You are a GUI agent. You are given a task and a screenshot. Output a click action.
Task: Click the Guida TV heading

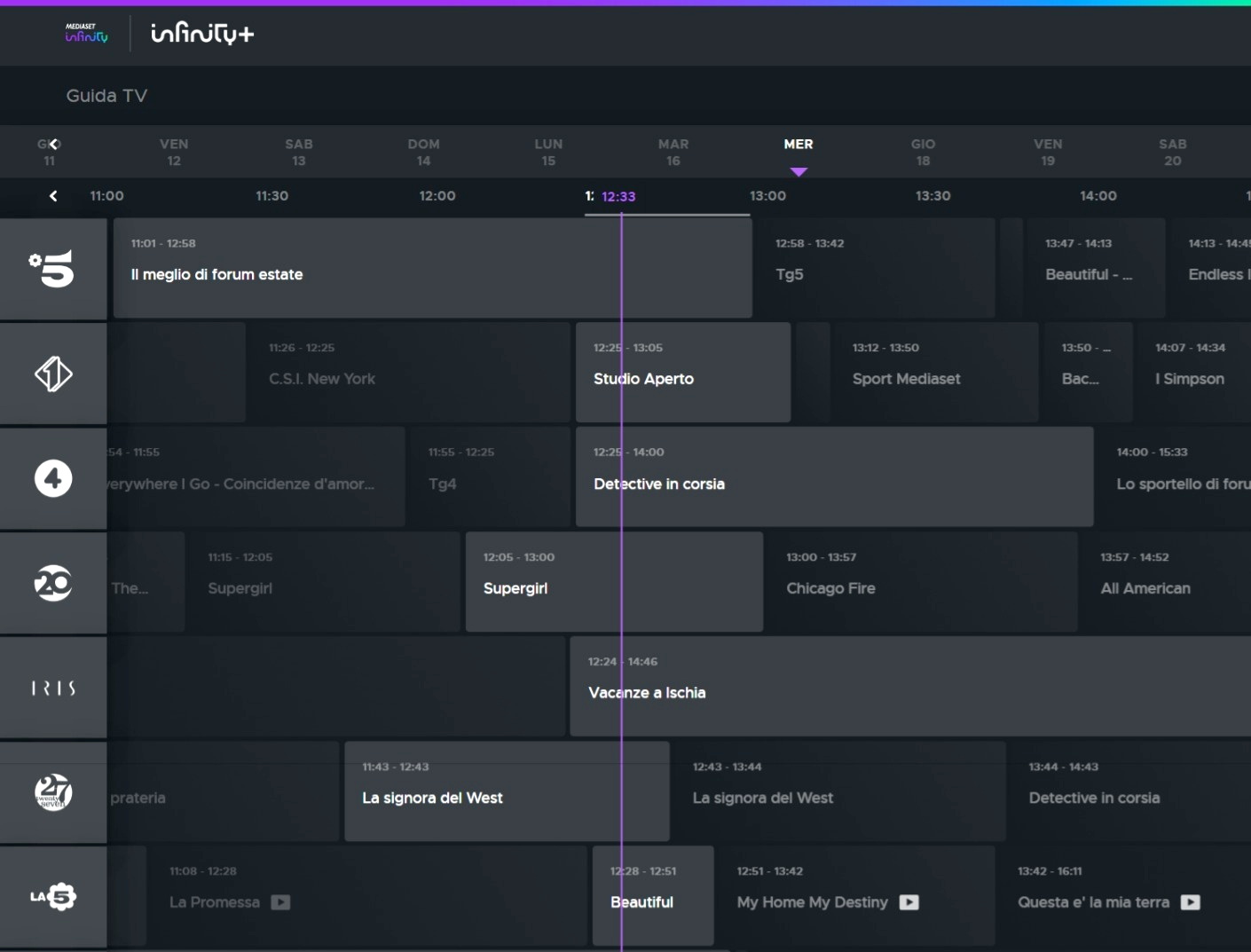106,96
